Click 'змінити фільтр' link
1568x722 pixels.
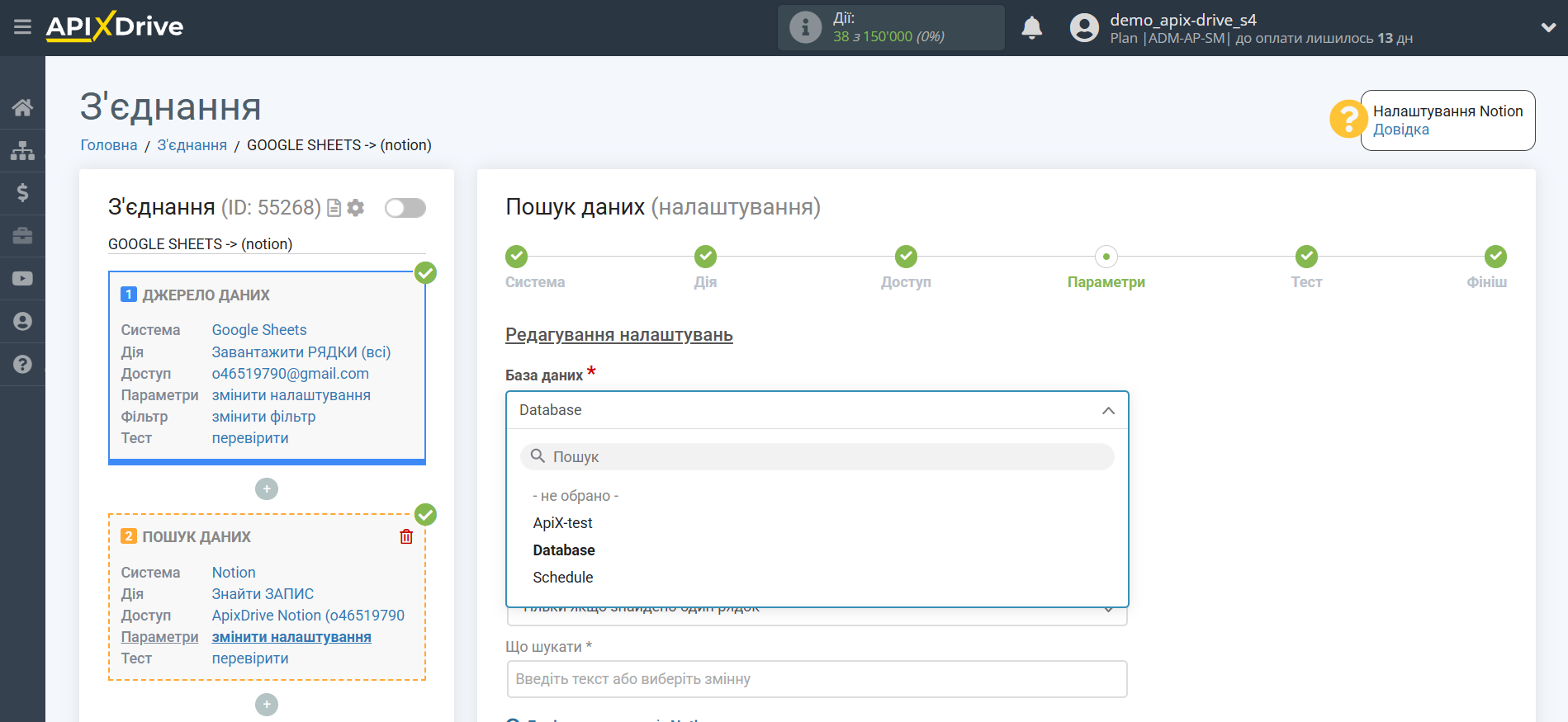coord(264,417)
